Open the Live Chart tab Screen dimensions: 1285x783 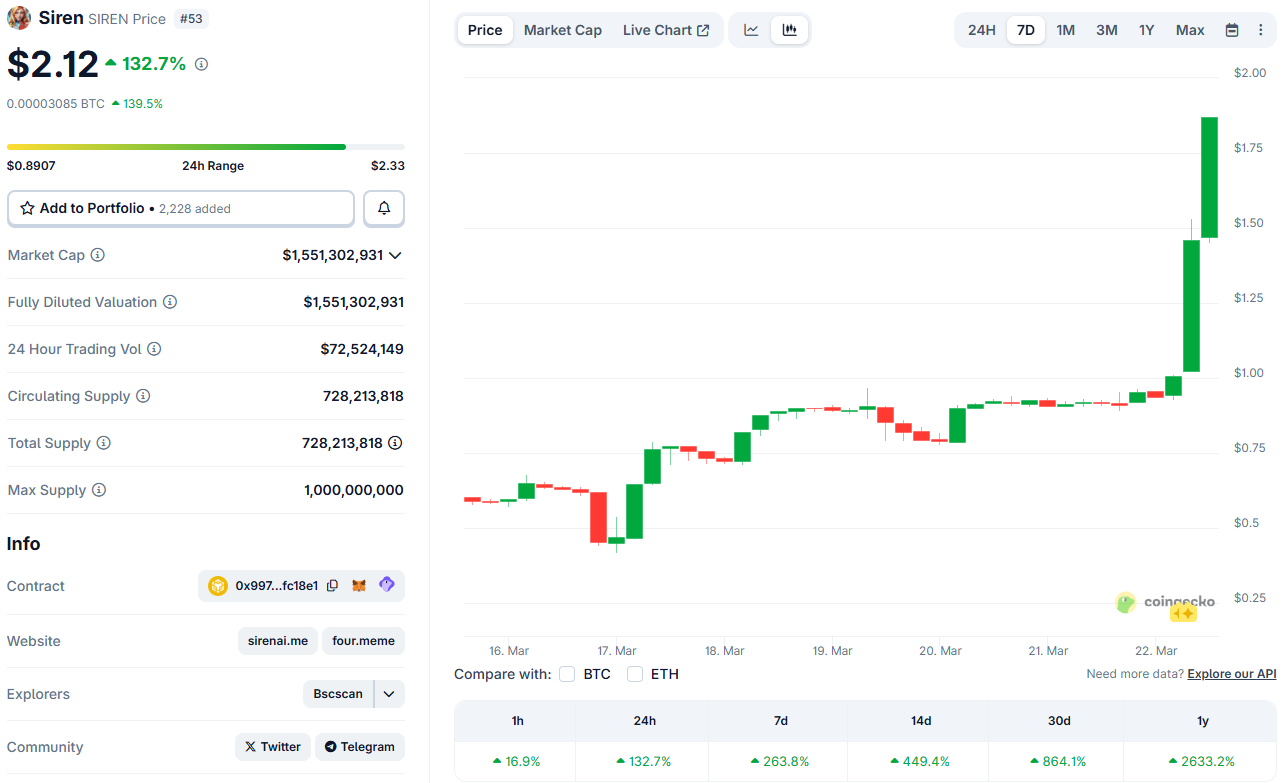click(659, 30)
